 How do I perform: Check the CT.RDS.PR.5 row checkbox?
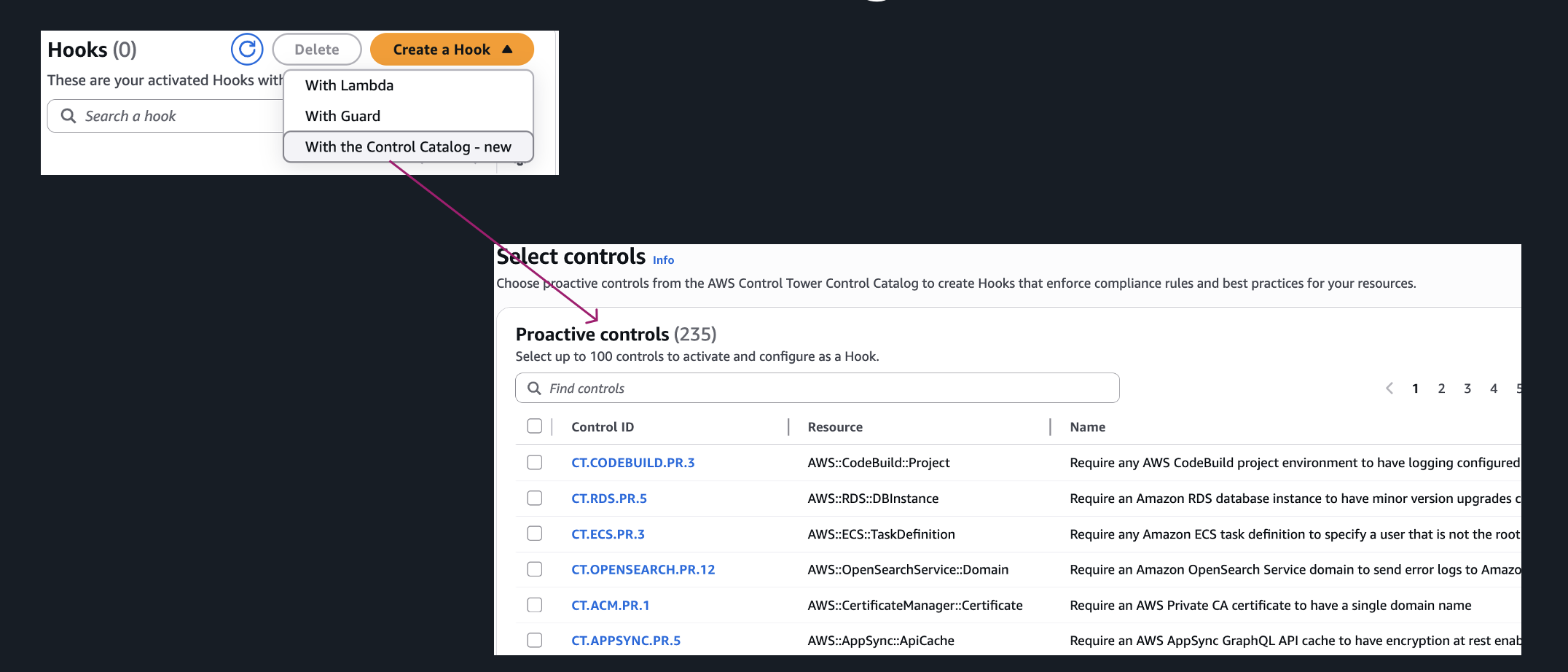point(535,499)
